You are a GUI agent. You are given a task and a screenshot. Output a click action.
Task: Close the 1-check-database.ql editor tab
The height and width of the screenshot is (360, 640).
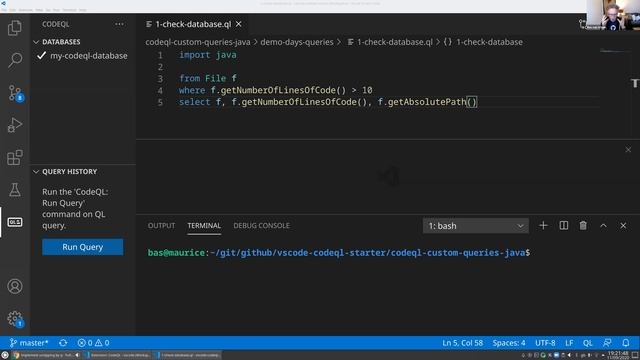click(x=239, y=24)
